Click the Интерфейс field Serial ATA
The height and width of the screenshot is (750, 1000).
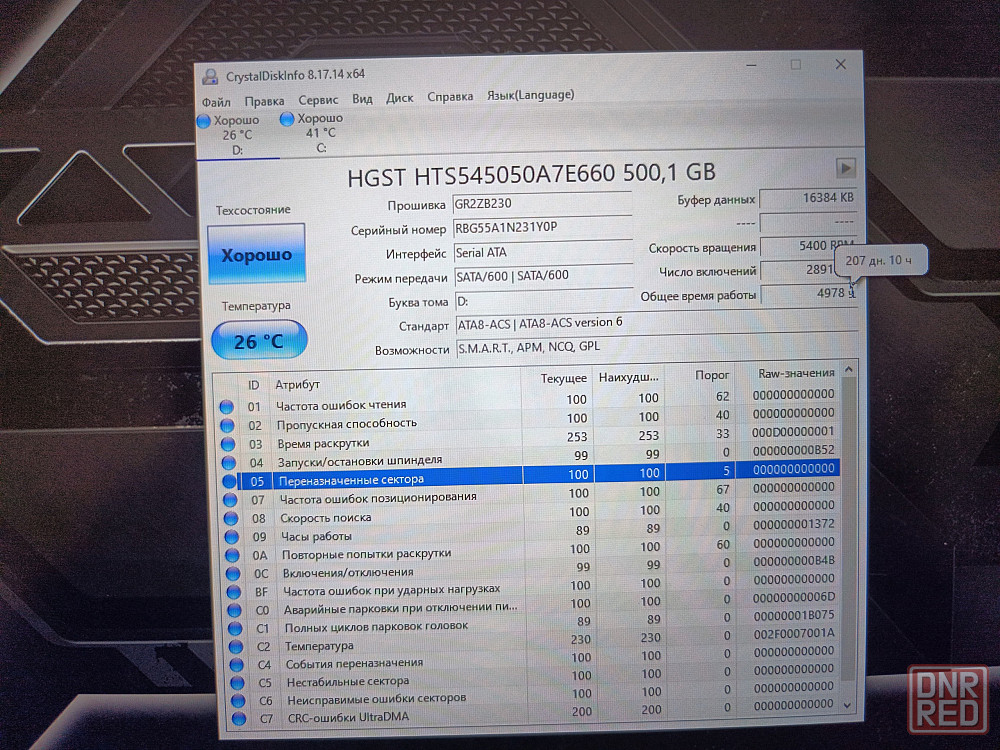(x=543, y=253)
